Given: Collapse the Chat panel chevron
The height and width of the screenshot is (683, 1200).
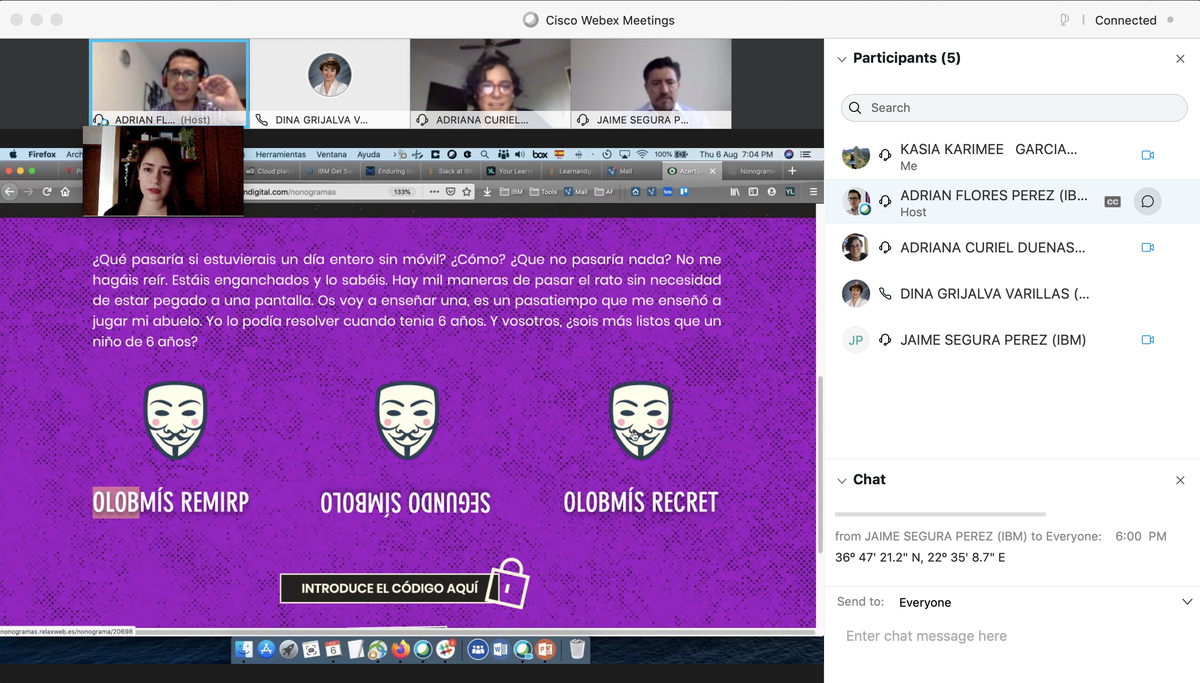Looking at the screenshot, I should coord(841,480).
